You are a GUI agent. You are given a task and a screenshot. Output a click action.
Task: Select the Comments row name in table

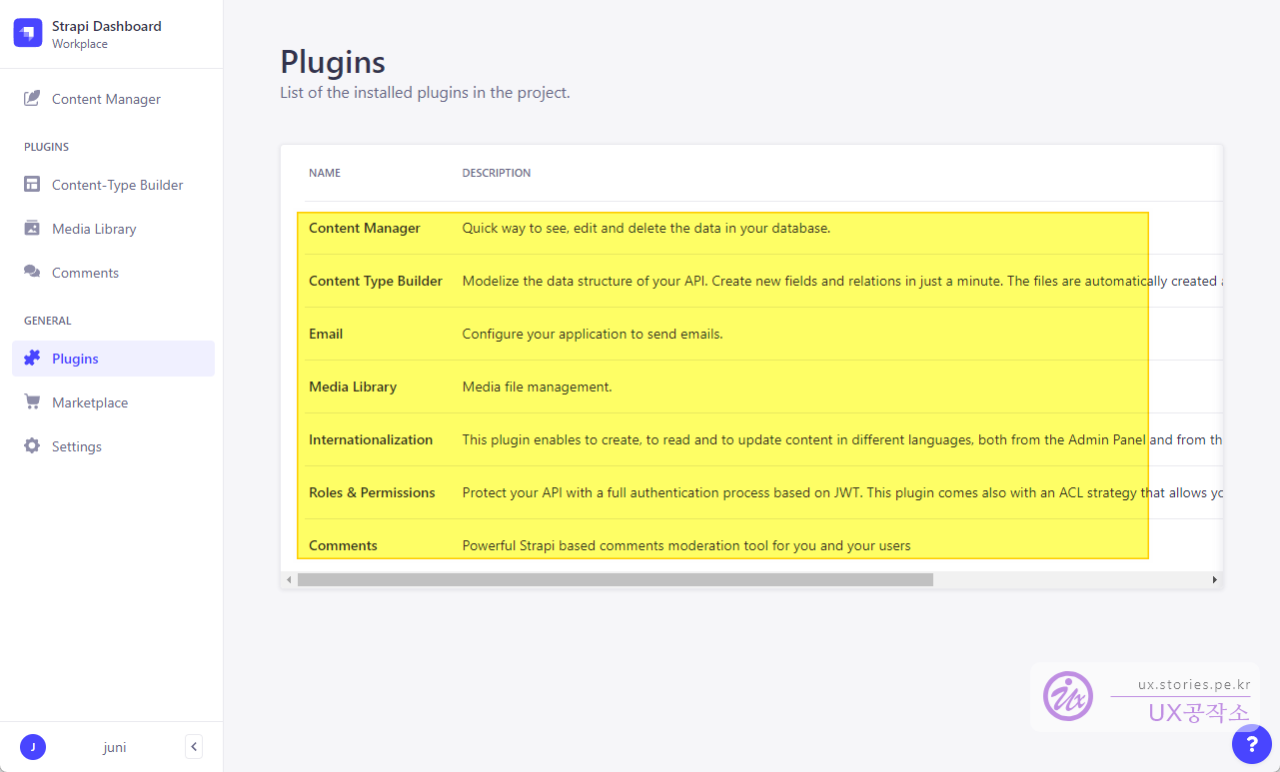click(343, 546)
